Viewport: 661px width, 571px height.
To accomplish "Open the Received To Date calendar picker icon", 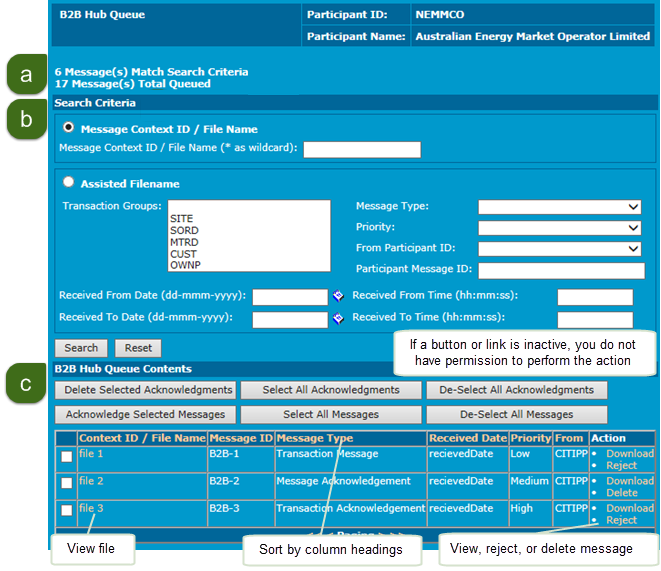I will pyautogui.click(x=338, y=318).
